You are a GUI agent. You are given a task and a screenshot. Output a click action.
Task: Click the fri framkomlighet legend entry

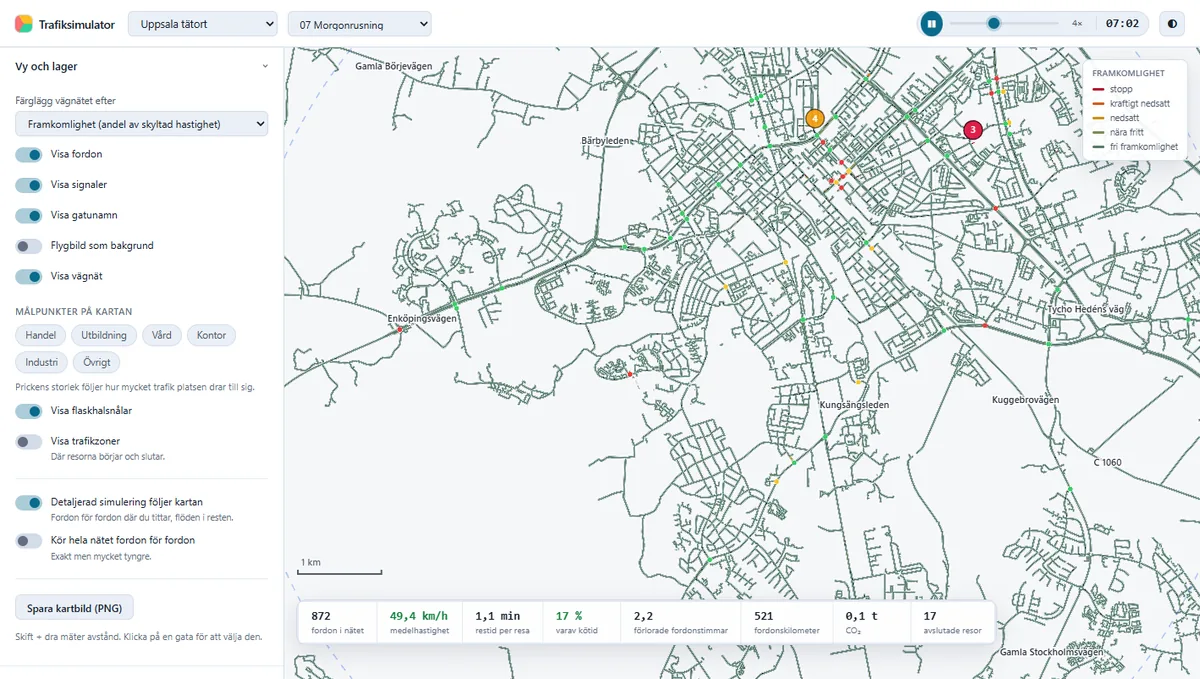point(1136,146)
